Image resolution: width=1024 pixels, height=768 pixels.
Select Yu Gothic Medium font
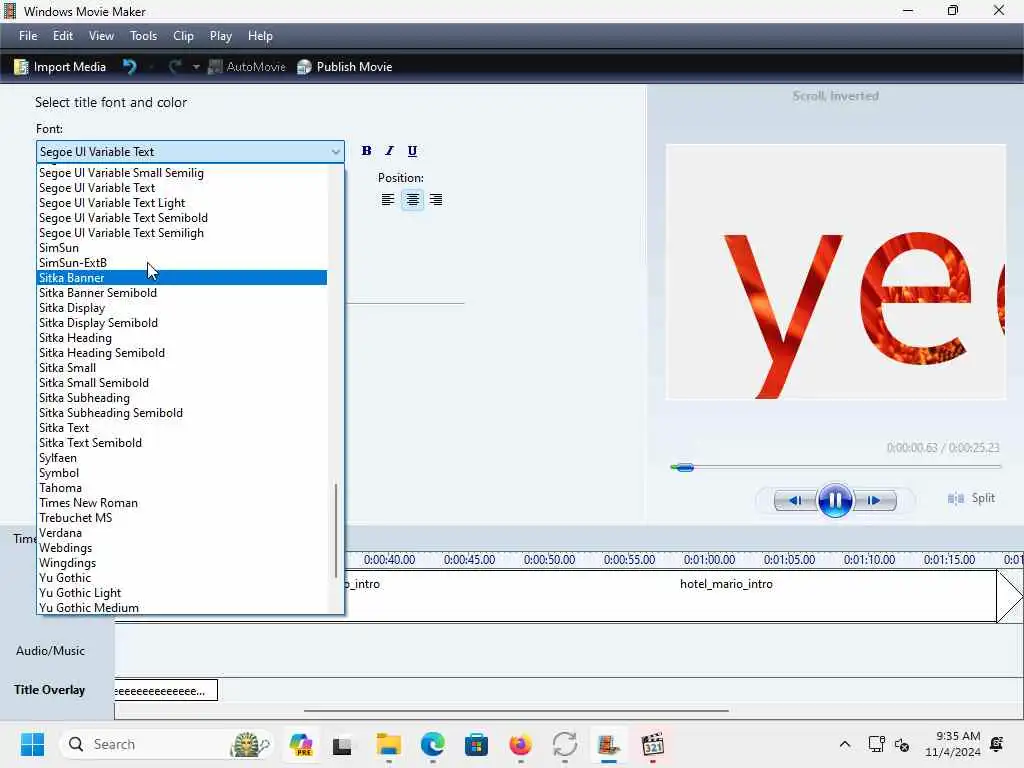[x=182, y=607]
